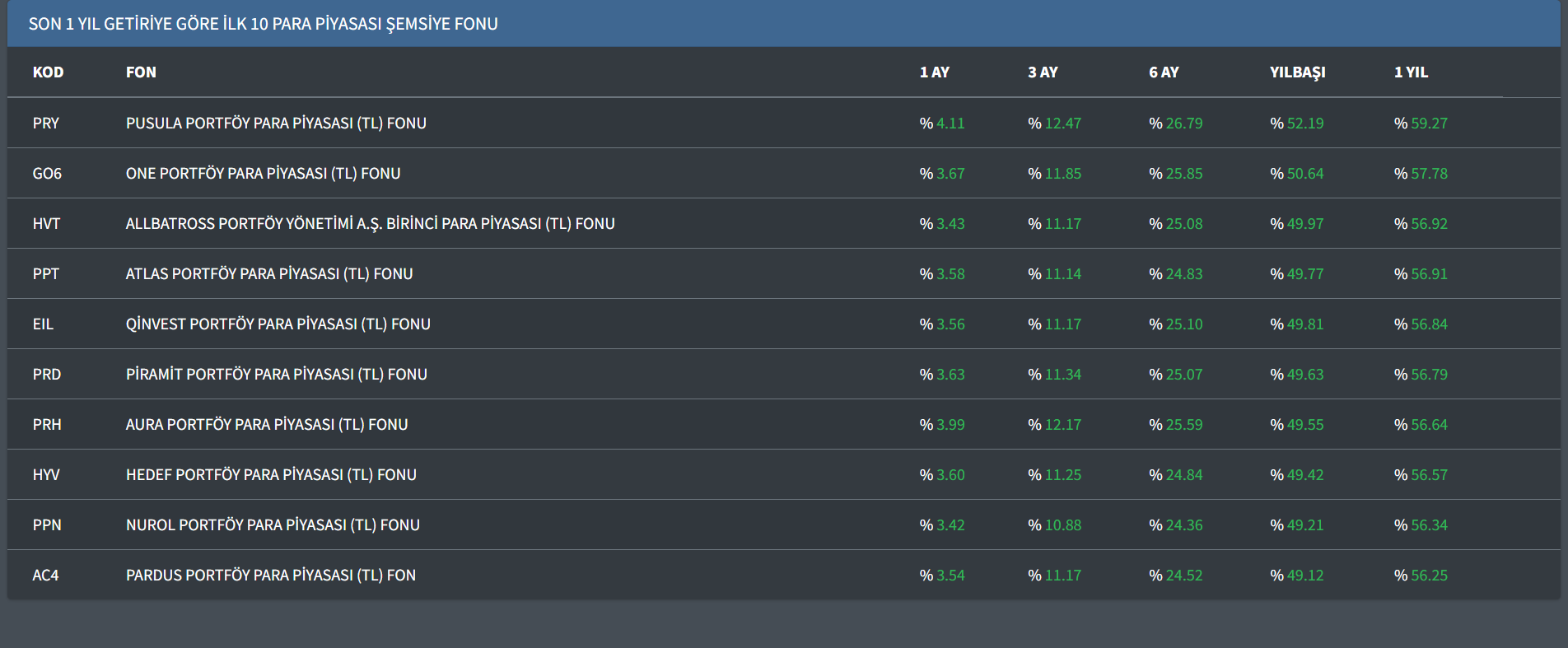Click the table title banner heading

[x=263, y=24]
